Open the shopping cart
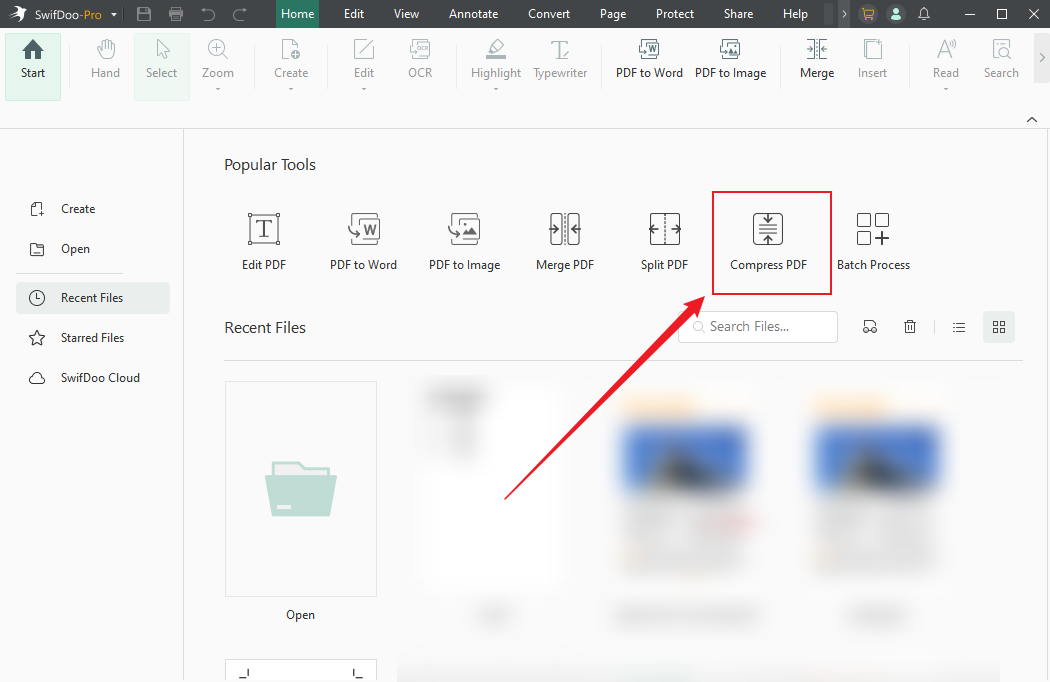Image resolution: width=1050 pixels, height=682 pixels. point(868,14)
